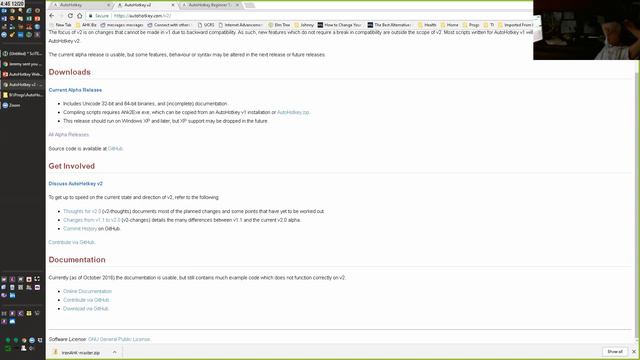The width and height of the screenshot is (640, 360).
Task: Close the downloads bar
Action: click(634, 352)
